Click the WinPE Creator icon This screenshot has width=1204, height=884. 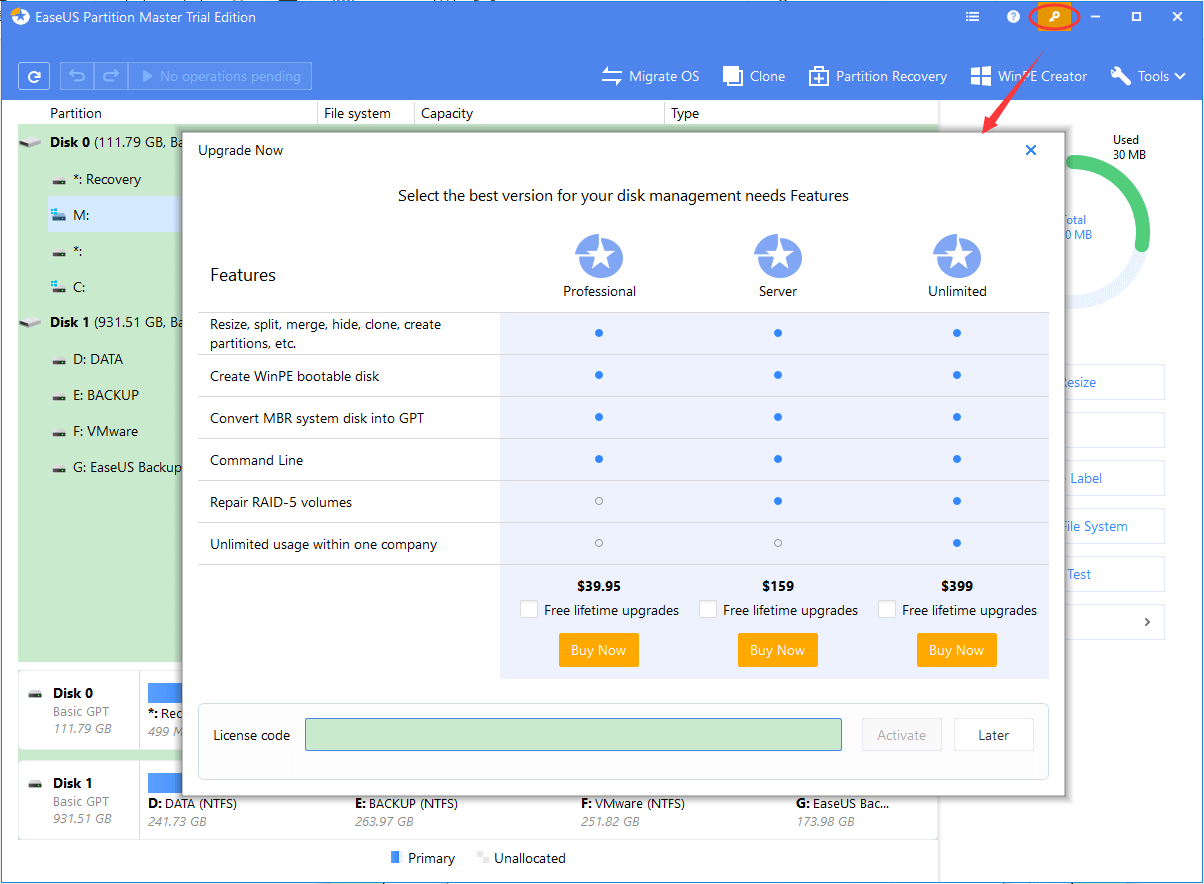(x=981, y=76)
